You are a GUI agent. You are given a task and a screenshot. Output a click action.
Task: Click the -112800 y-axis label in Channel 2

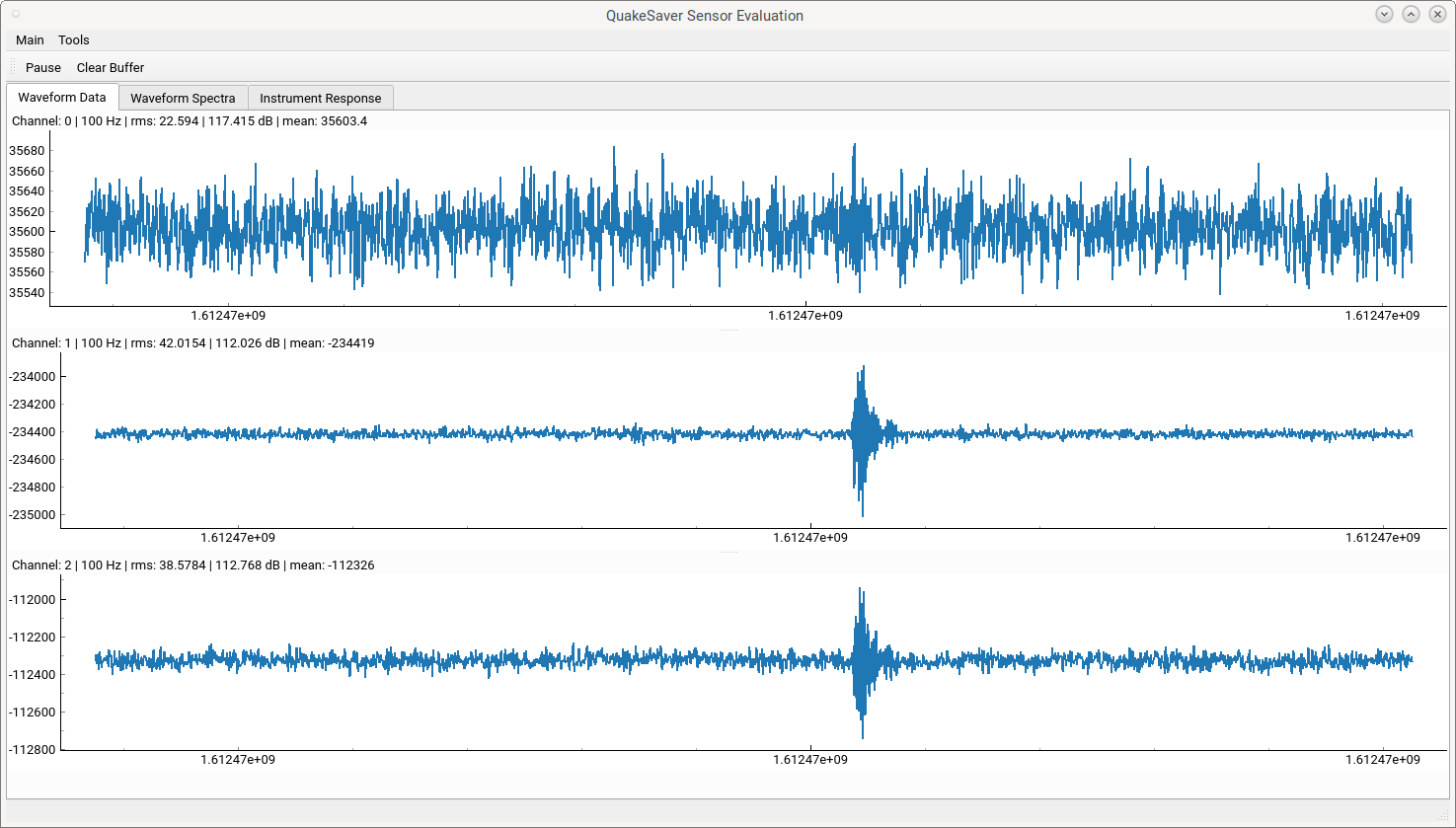click(33, 750)
